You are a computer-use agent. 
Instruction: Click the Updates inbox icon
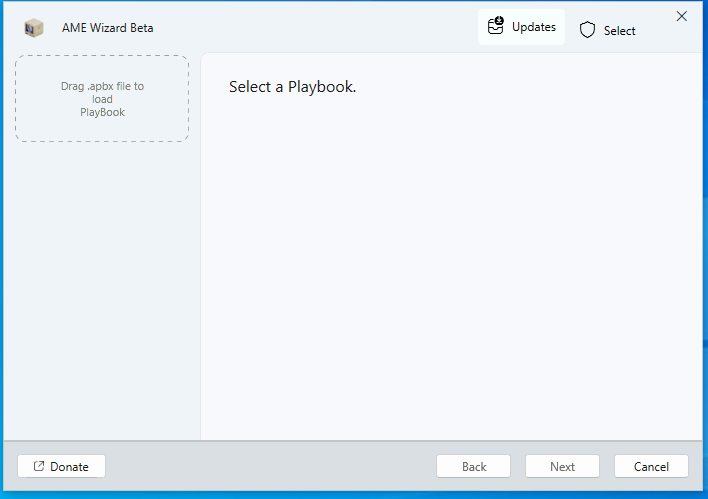tap(496, 27)
